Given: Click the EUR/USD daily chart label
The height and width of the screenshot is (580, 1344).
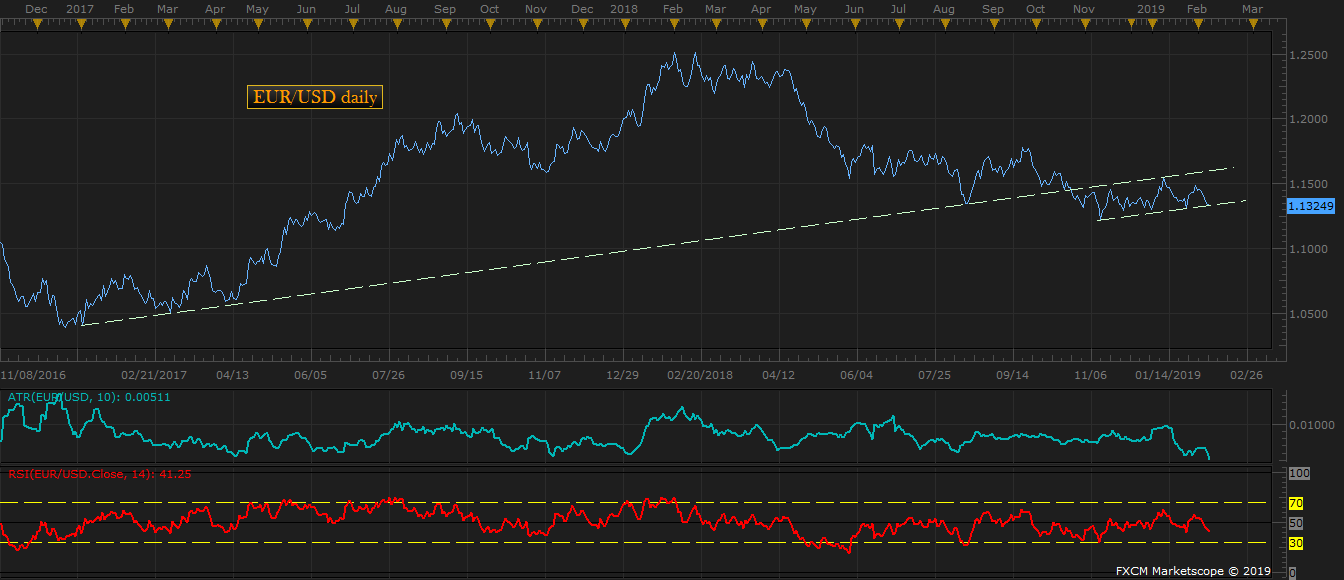Looking at the screenshot, I should [x=315, y=97].
